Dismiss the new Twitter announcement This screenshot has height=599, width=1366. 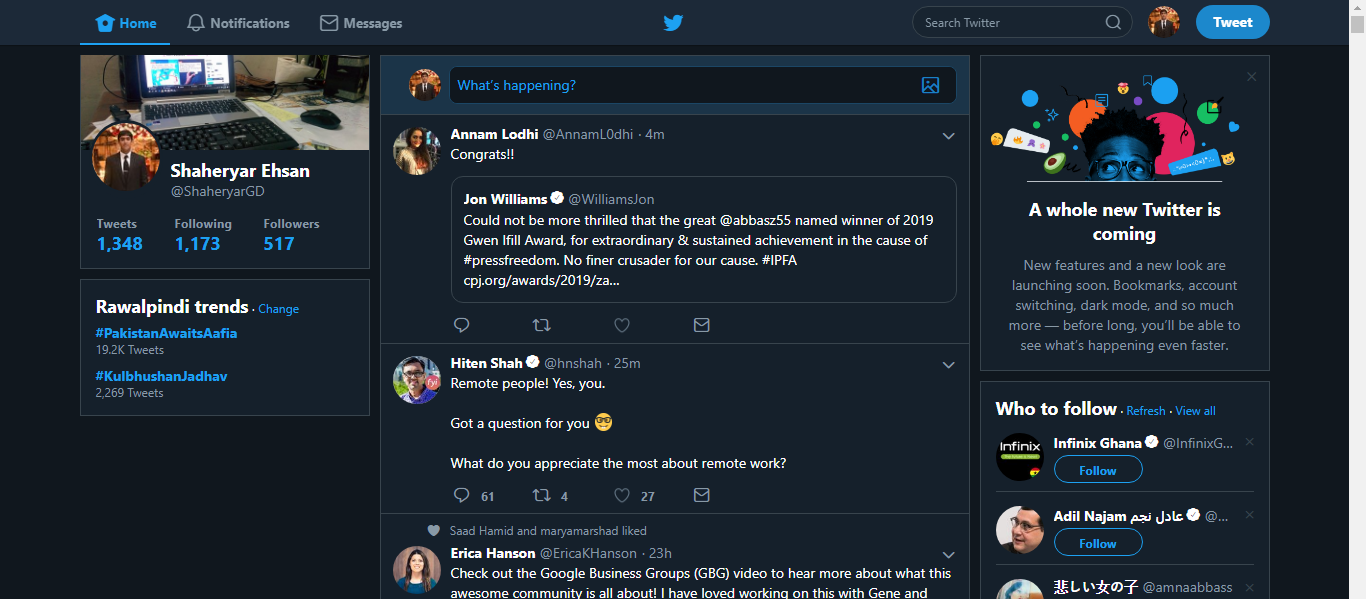coord(1251,77)
